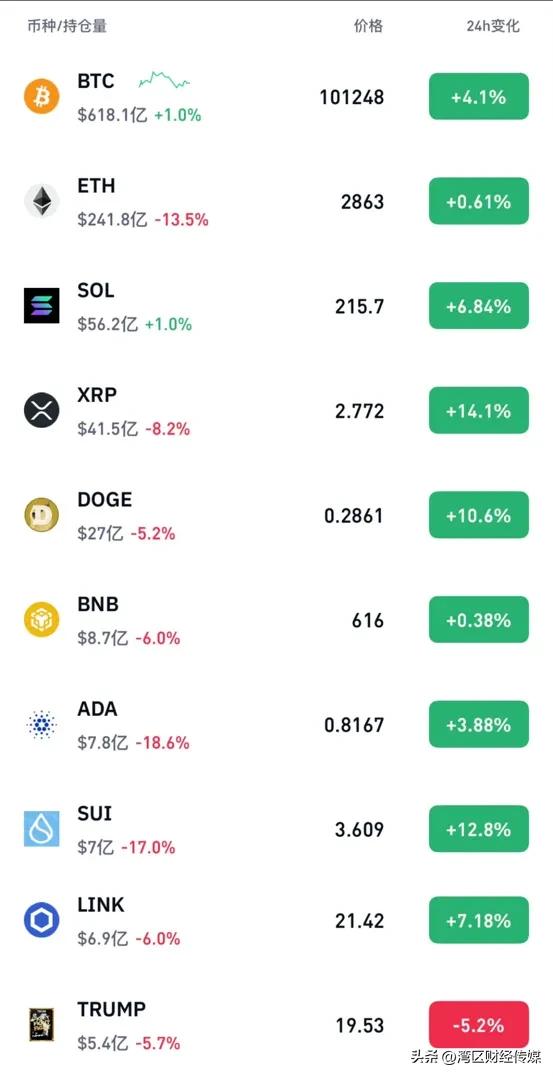Open the yellow BNB coin icon
Image resolution: width=553 pixels, height=1076 pixels.
[42, 620]
